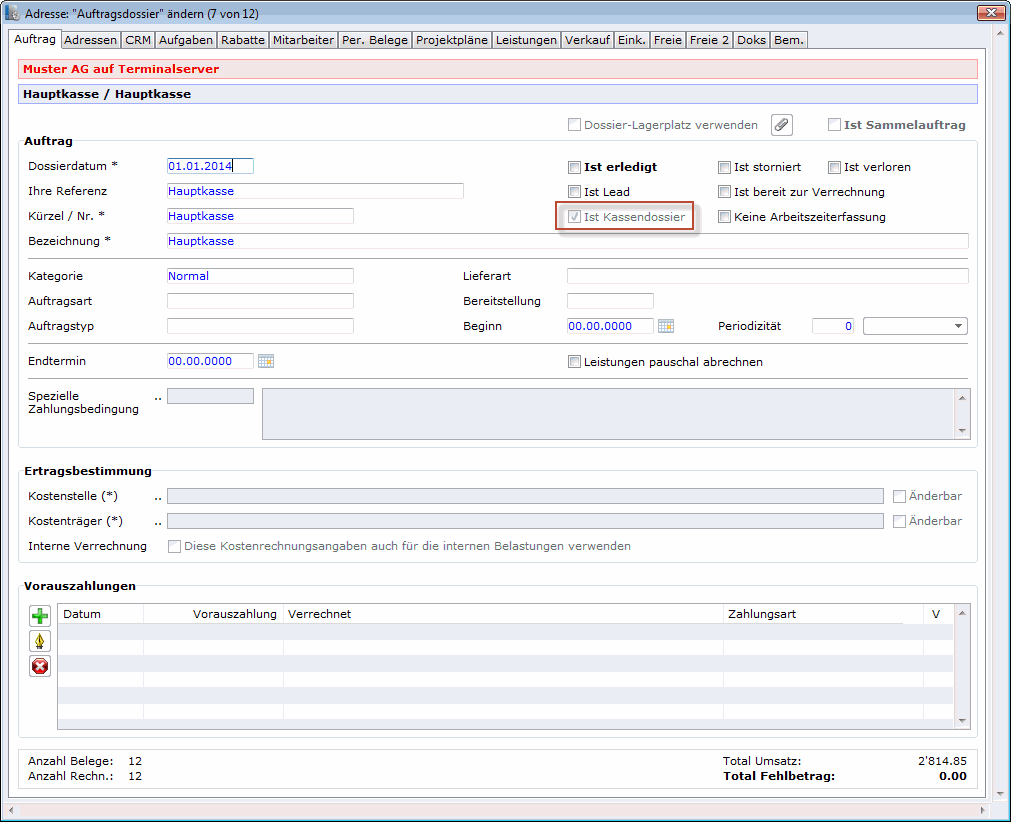Enable the Ist storniert checkbox
Image resolution: width=1011 pixels, height=822 pixels.
[x=725, y=167]
